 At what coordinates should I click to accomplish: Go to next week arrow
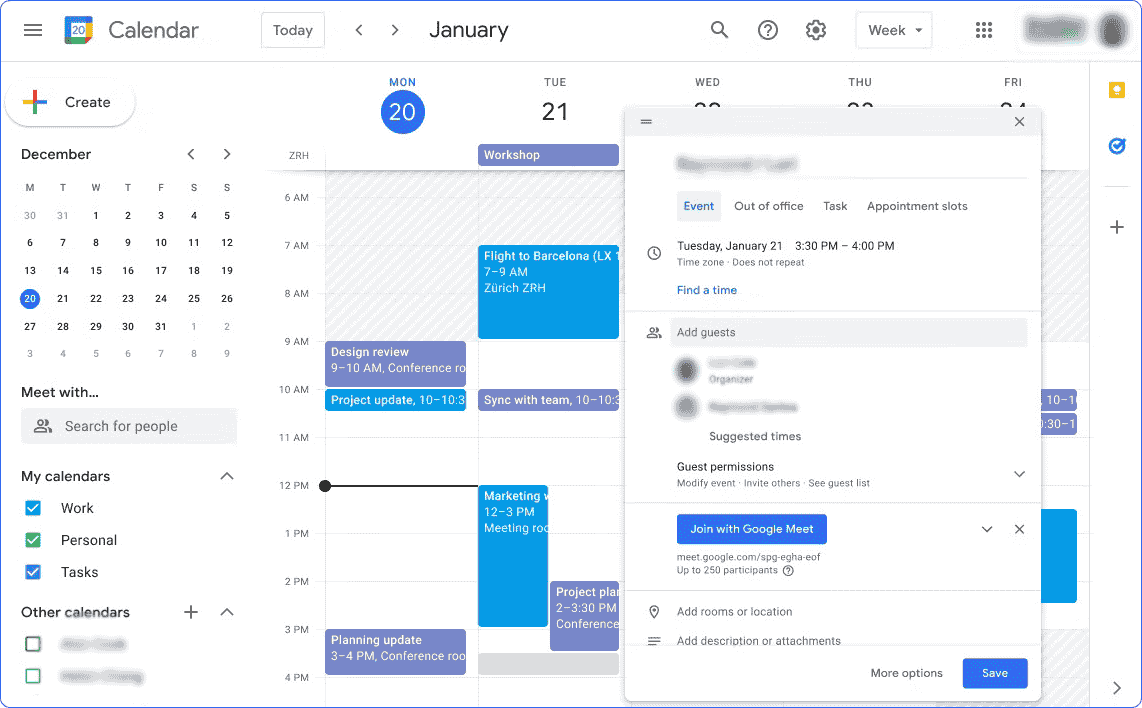pos(395,30)
